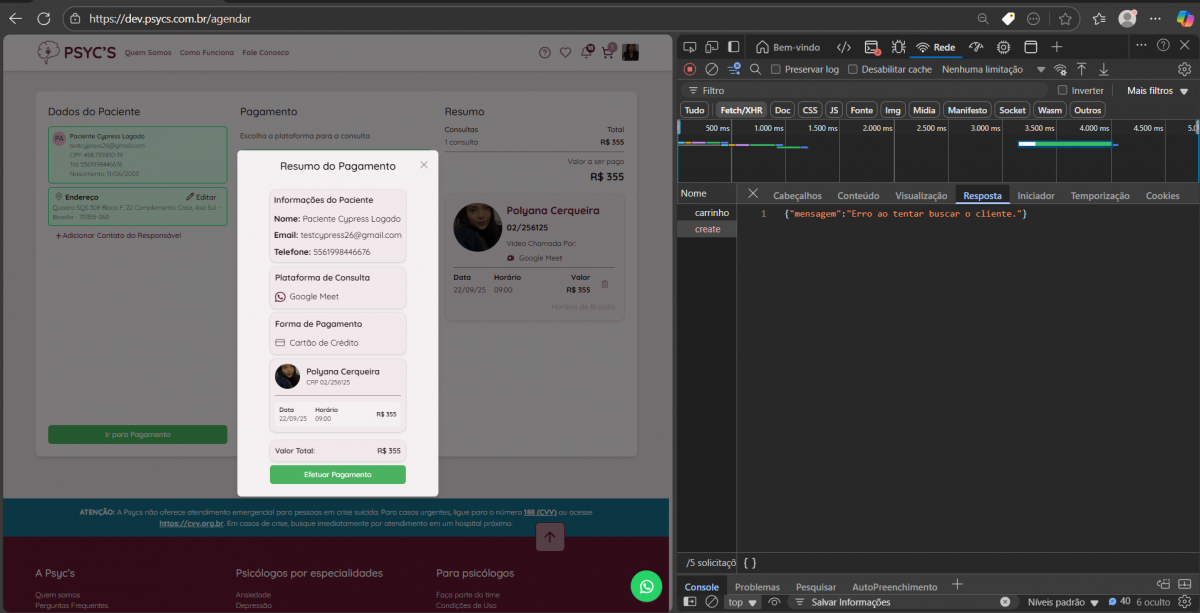Screen dimensions: 1200x613
Task: Open the Nenhuma limitação throttling dropdown
Action: tap(992, 70)
